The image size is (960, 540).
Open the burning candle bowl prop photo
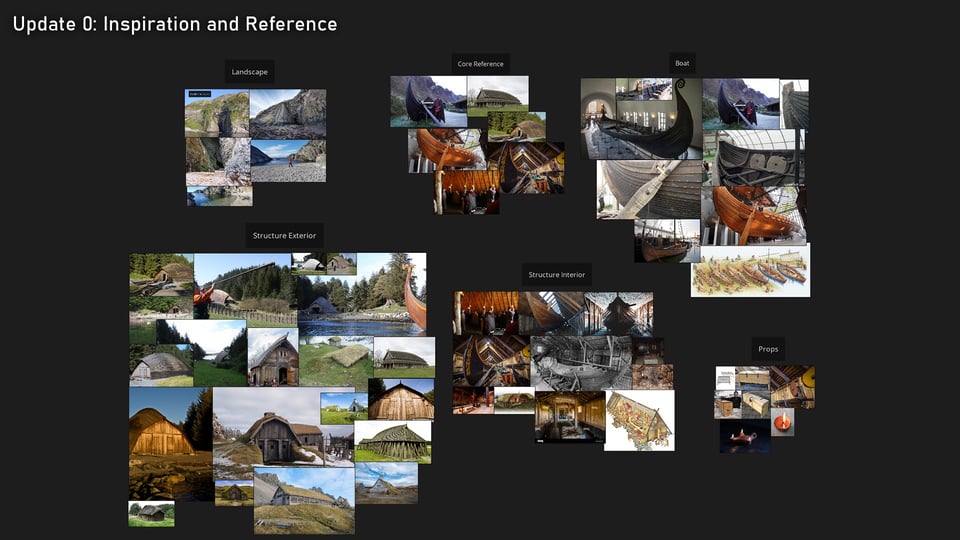pos(782,422)
